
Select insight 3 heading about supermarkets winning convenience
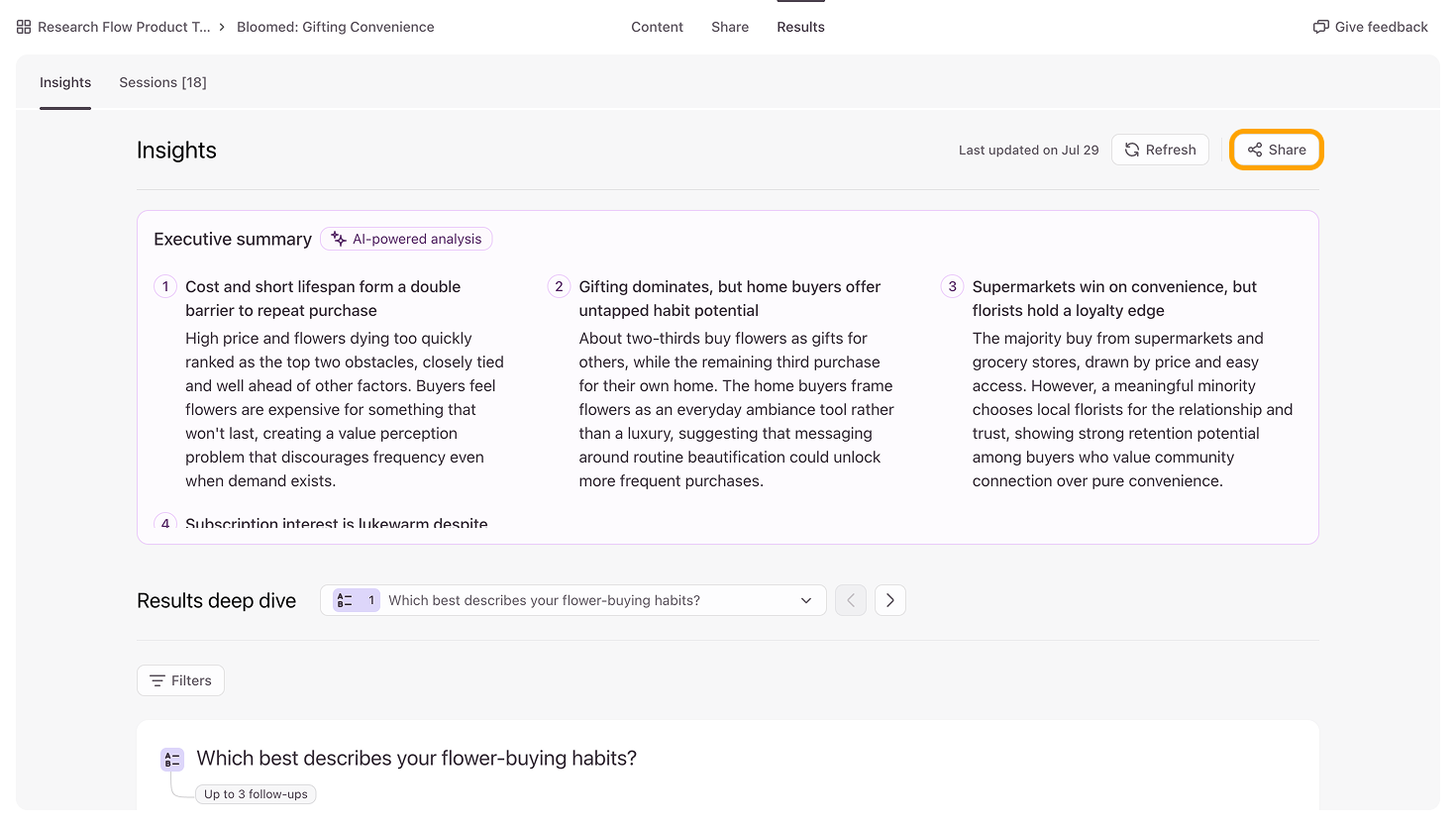(1114, 298)
